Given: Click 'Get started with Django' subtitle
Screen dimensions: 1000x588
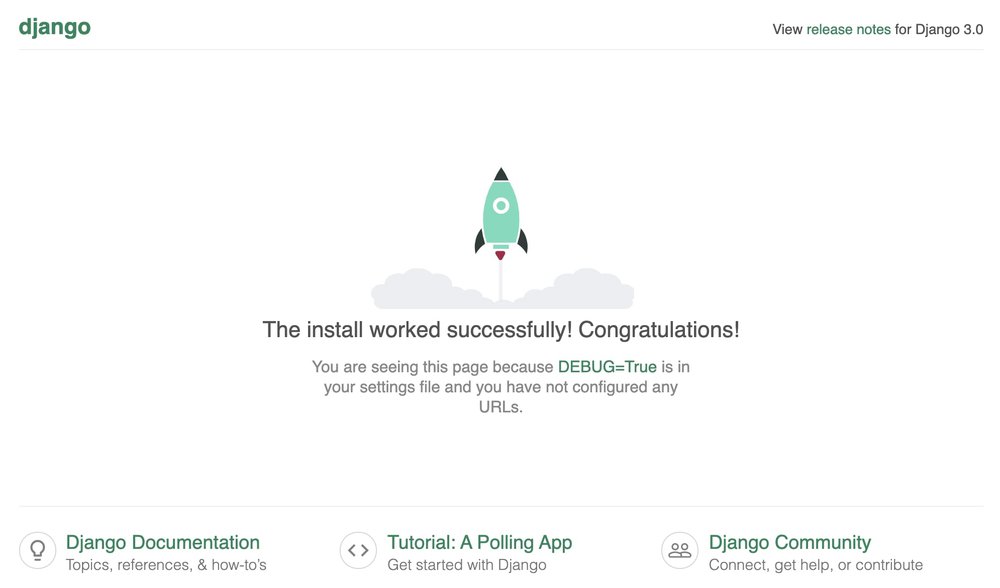Looking at the screenshot, I should pyautogui.click(x=467, y=565).
